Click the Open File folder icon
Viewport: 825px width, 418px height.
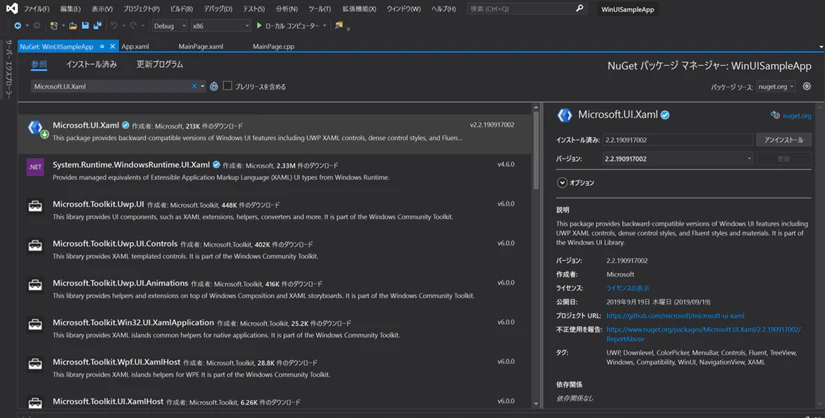73,25
